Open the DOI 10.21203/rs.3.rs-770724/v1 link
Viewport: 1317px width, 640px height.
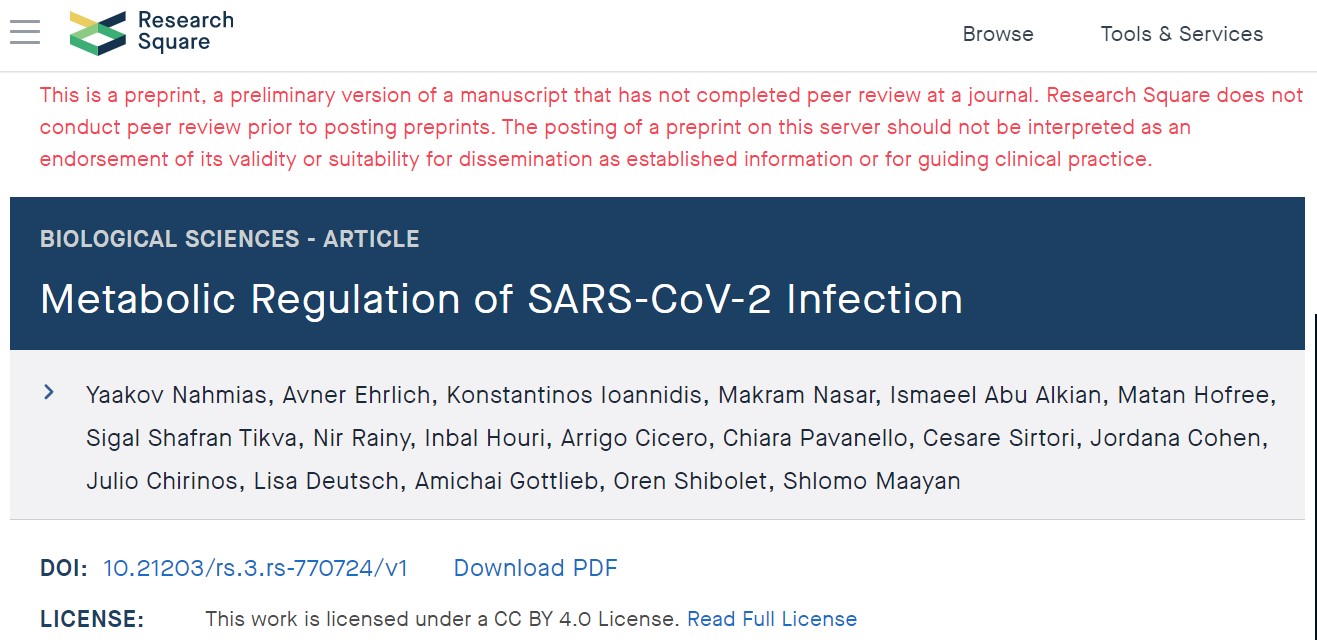click(255, 568)
